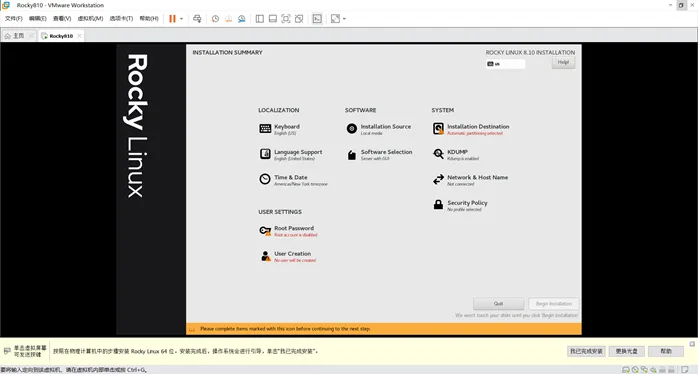Open Security Policy settings
The height and width of the screenshot is (374, 698).
coord(460,205)
